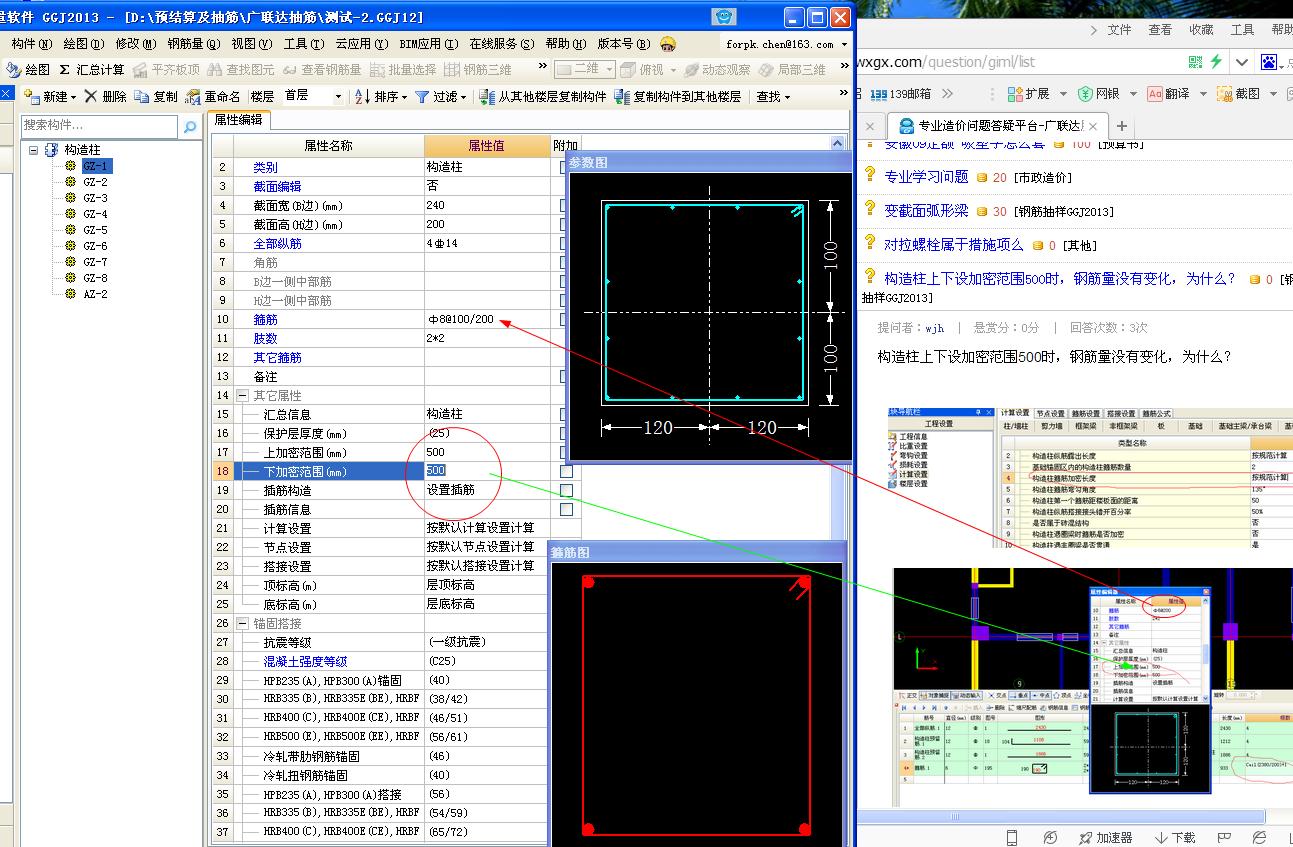
Task: Open the 对拉螺栓属于措施项么 question link
Action: pyautogui.click(x=954, y=245)
